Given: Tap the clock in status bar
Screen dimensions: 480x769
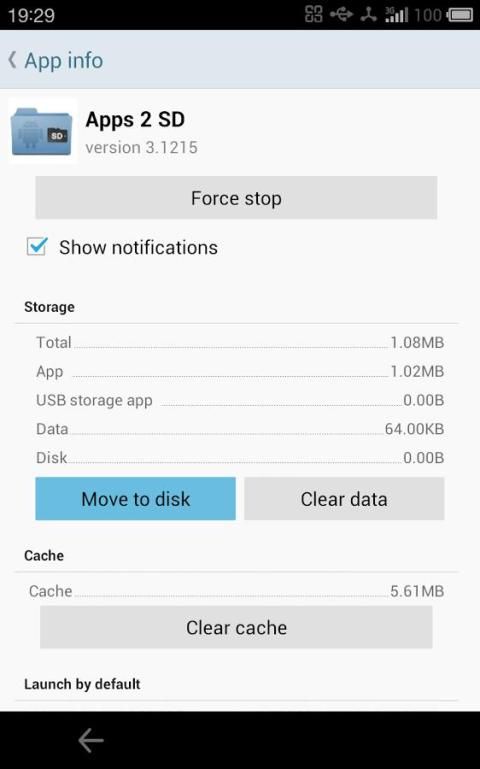Looking at the screenshot, I should [31, 15].
